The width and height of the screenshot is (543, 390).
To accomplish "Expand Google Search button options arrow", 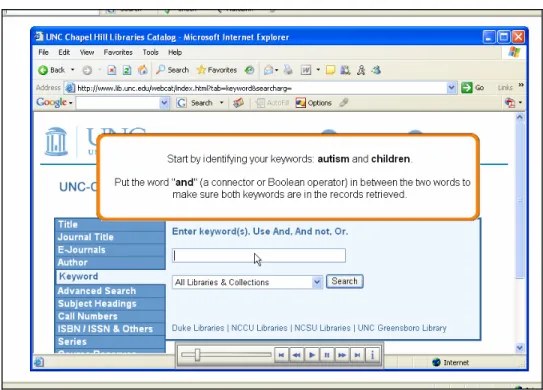I will [221, 103].
